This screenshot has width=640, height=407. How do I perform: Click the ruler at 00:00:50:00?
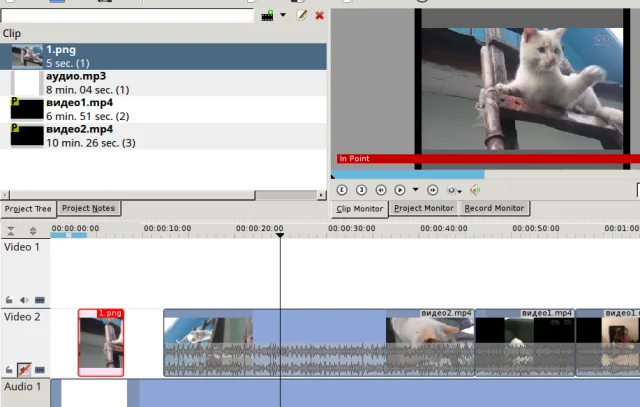pos(536,229)
